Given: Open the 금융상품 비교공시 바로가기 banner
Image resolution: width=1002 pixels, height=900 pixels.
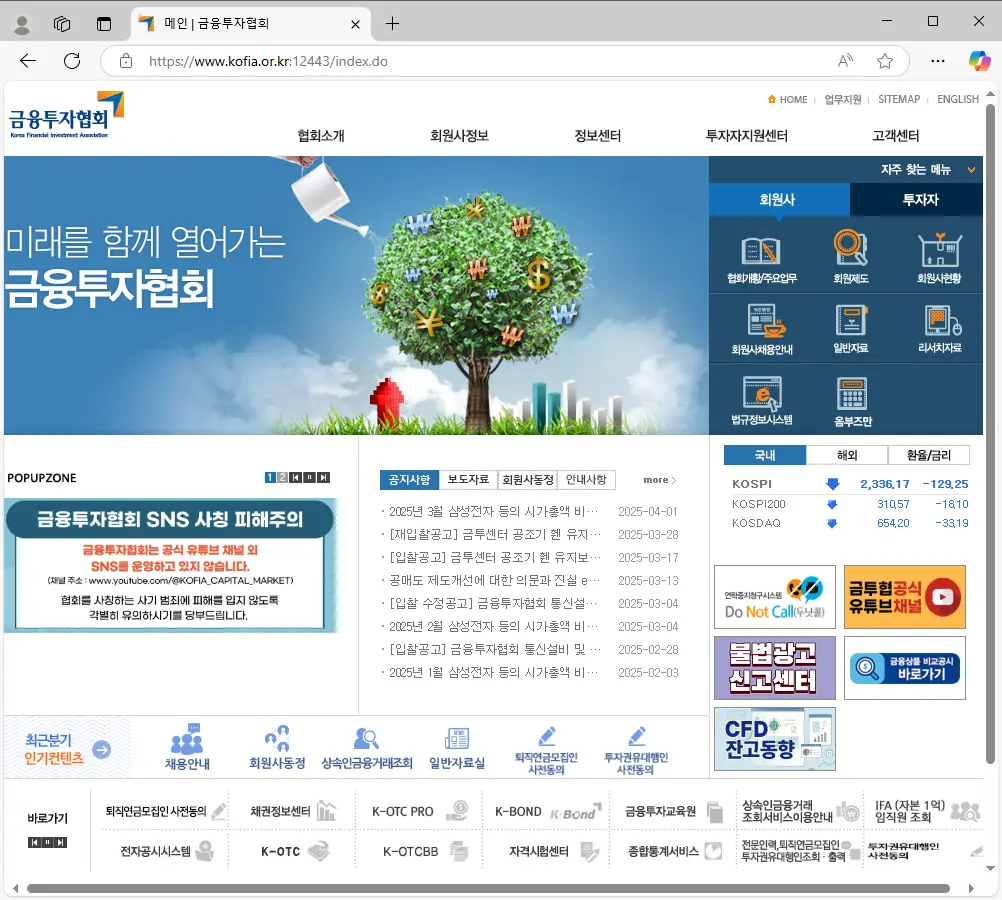Looking at the screenshot, I should click(904, 667).
